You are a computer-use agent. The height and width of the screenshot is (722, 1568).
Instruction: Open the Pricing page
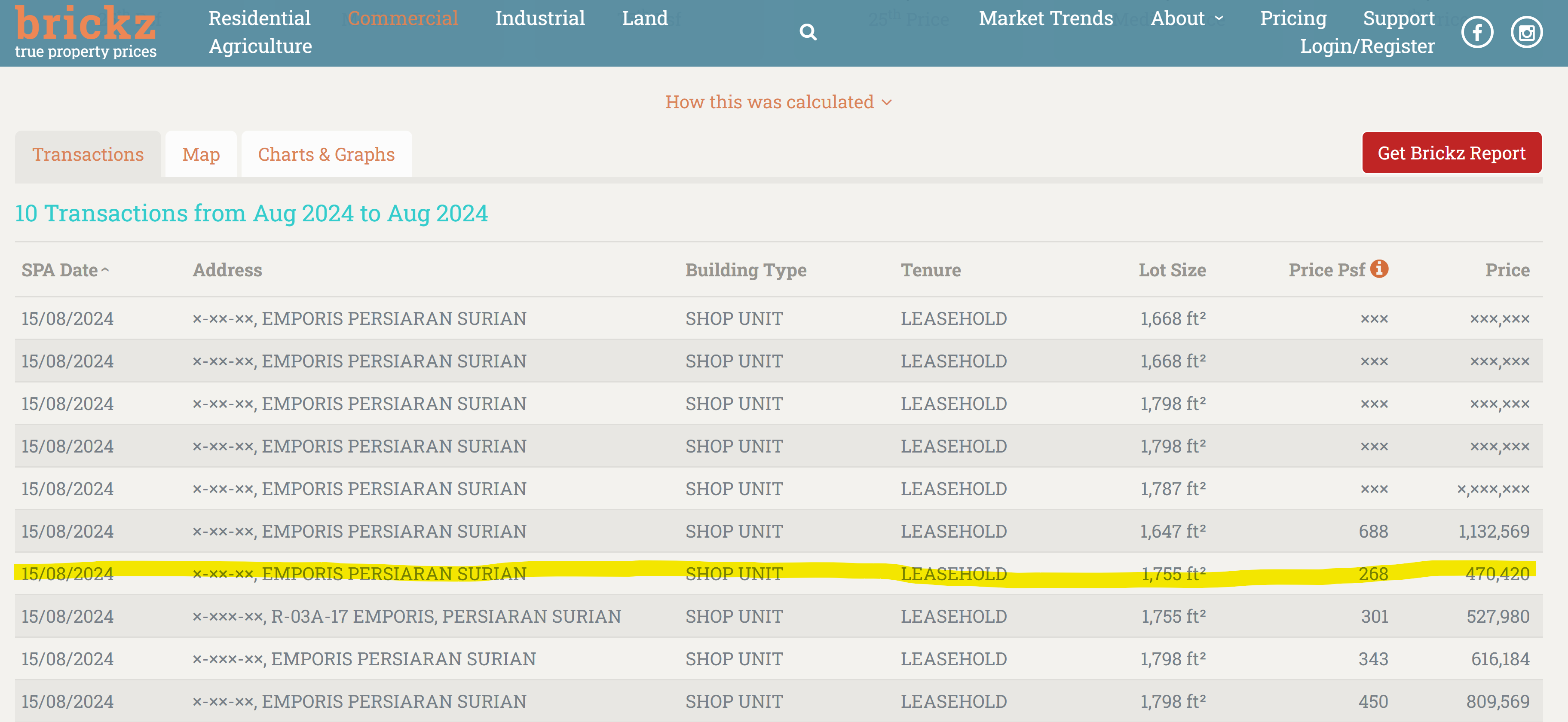(x=1293, y=18)
